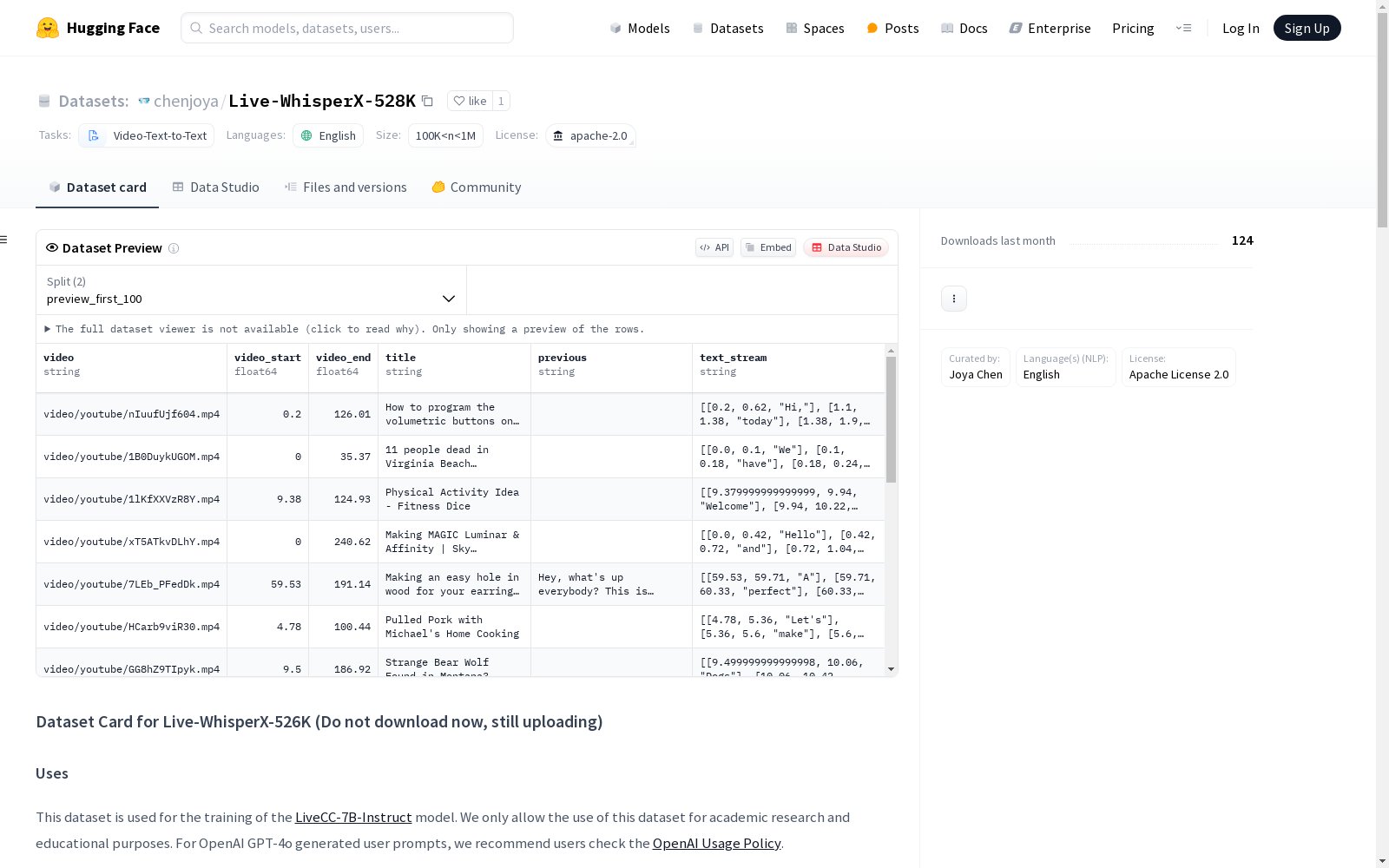Go to the Enterprise page
Viewport: 1389px width, 868px height.
1050,28
